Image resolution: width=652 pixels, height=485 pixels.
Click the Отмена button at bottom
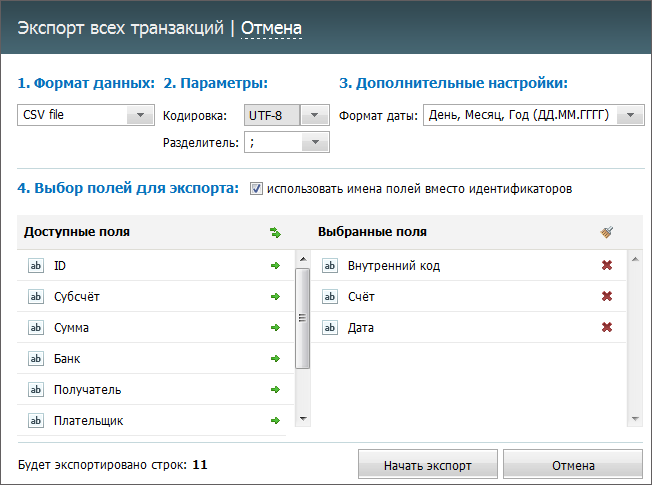[573, 465]
